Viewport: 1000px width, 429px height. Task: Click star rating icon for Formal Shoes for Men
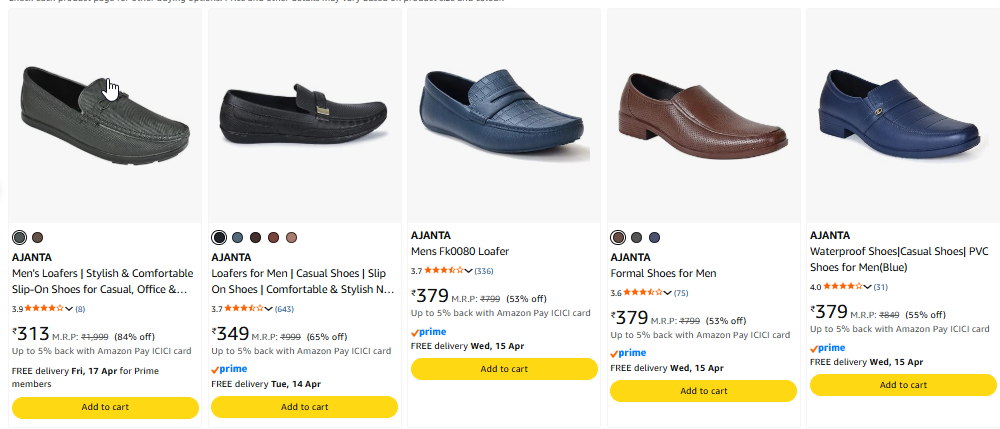click(643, 293)
